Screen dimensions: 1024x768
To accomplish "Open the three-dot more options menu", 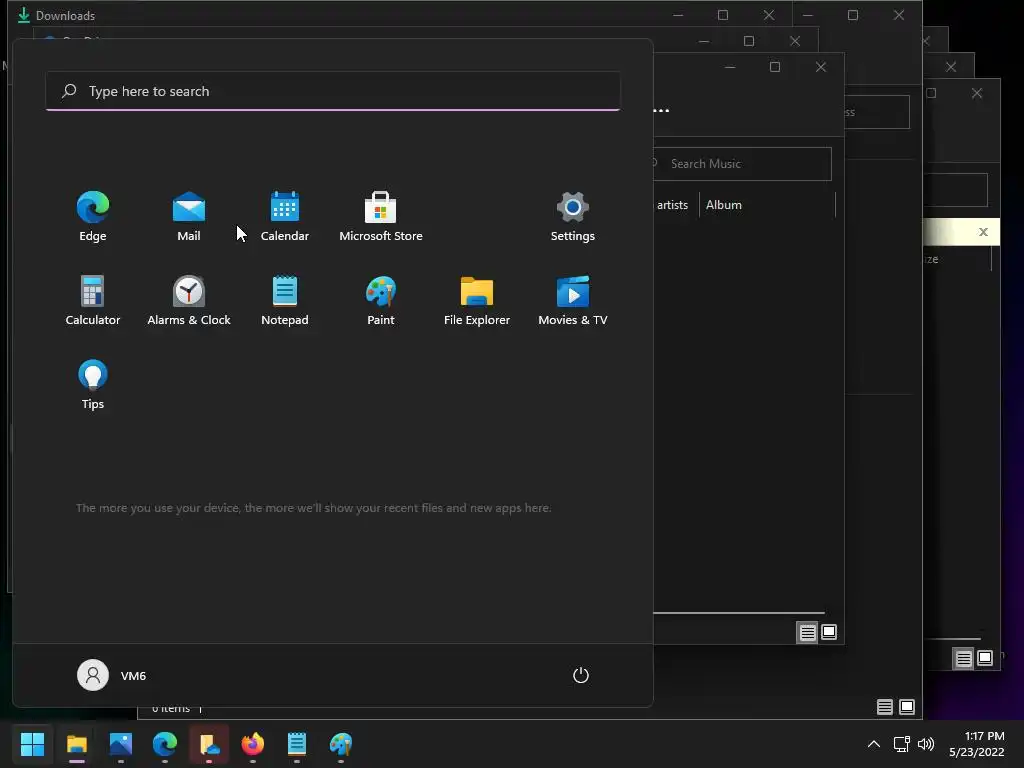I will point(661,110).
